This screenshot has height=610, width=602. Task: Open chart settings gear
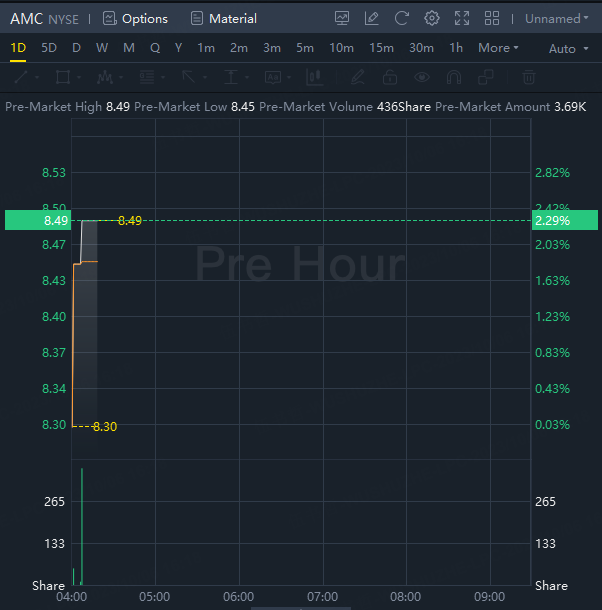[x=432, y=18]
